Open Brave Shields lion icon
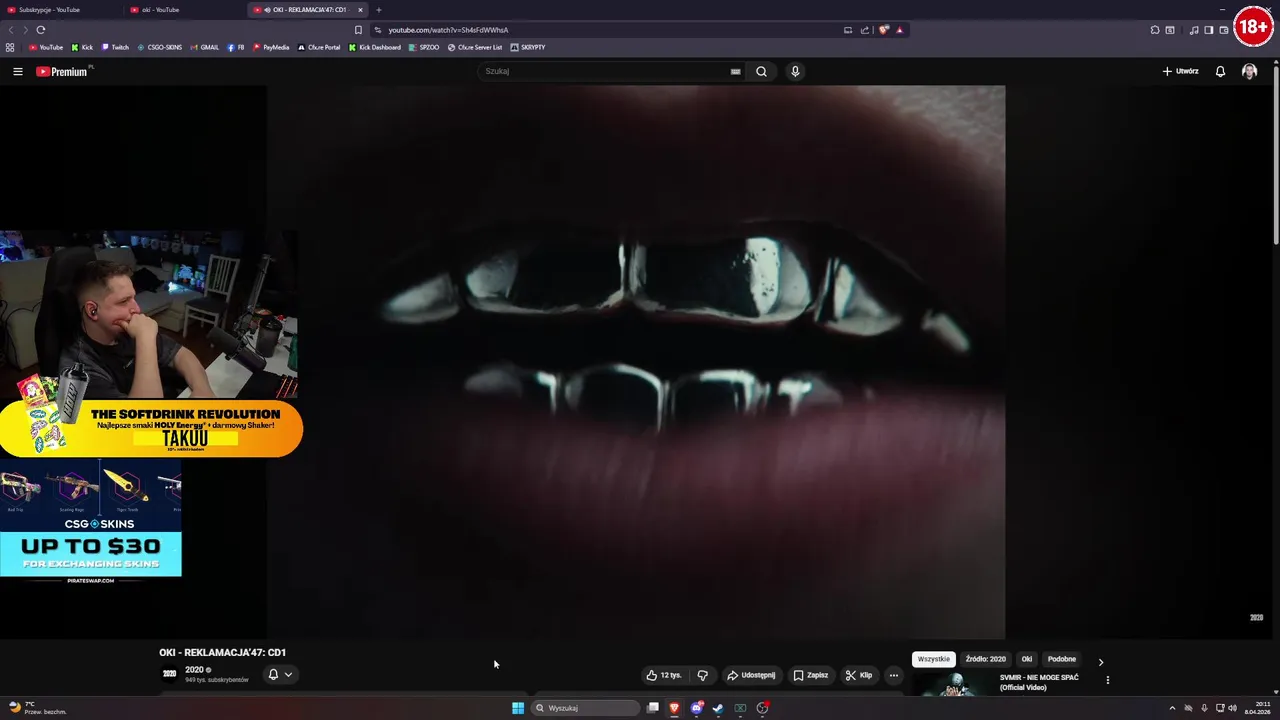Screen dimensions: 1280x720 click(x=884, y=30)
